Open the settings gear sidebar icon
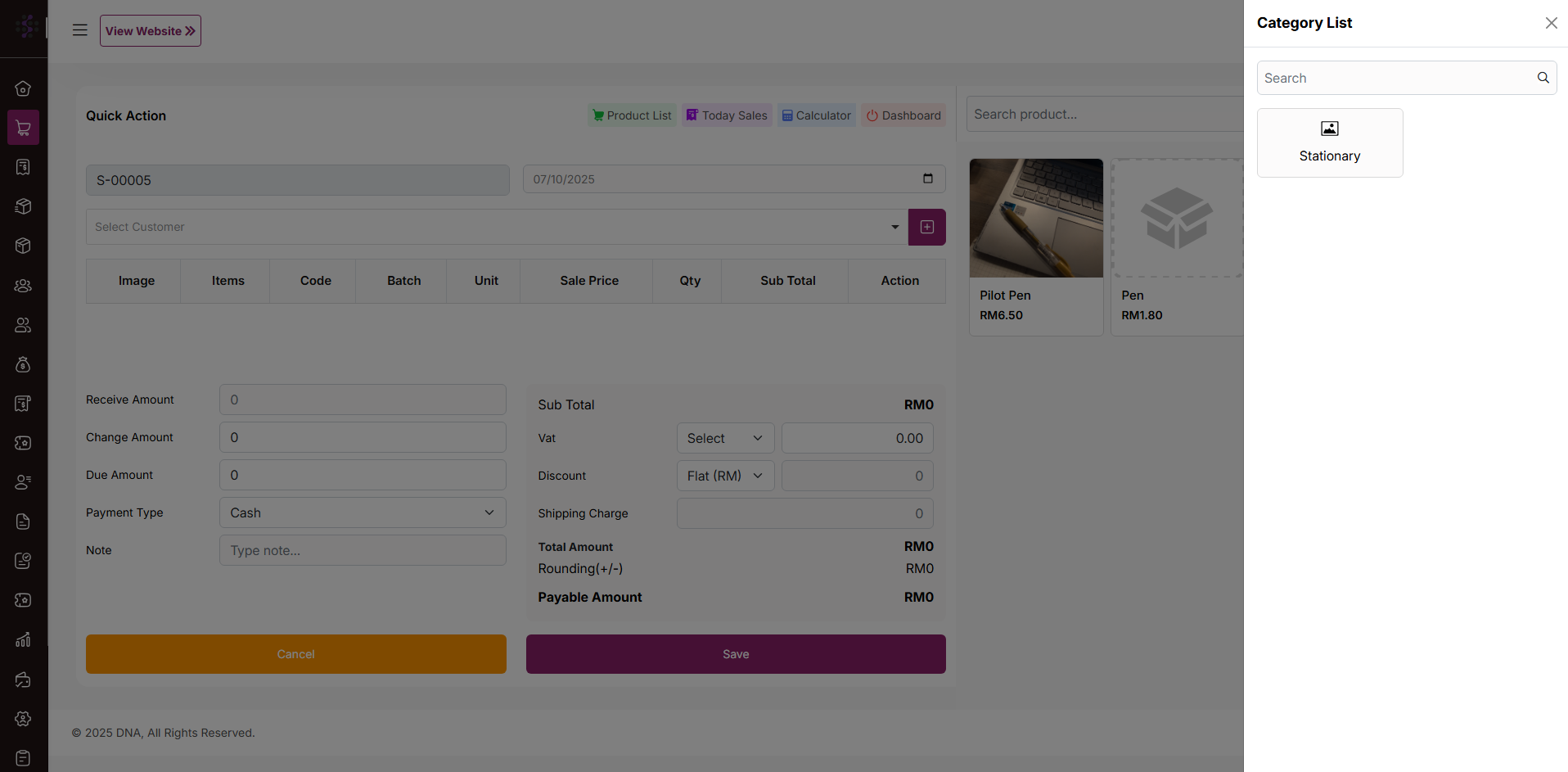 23,718
